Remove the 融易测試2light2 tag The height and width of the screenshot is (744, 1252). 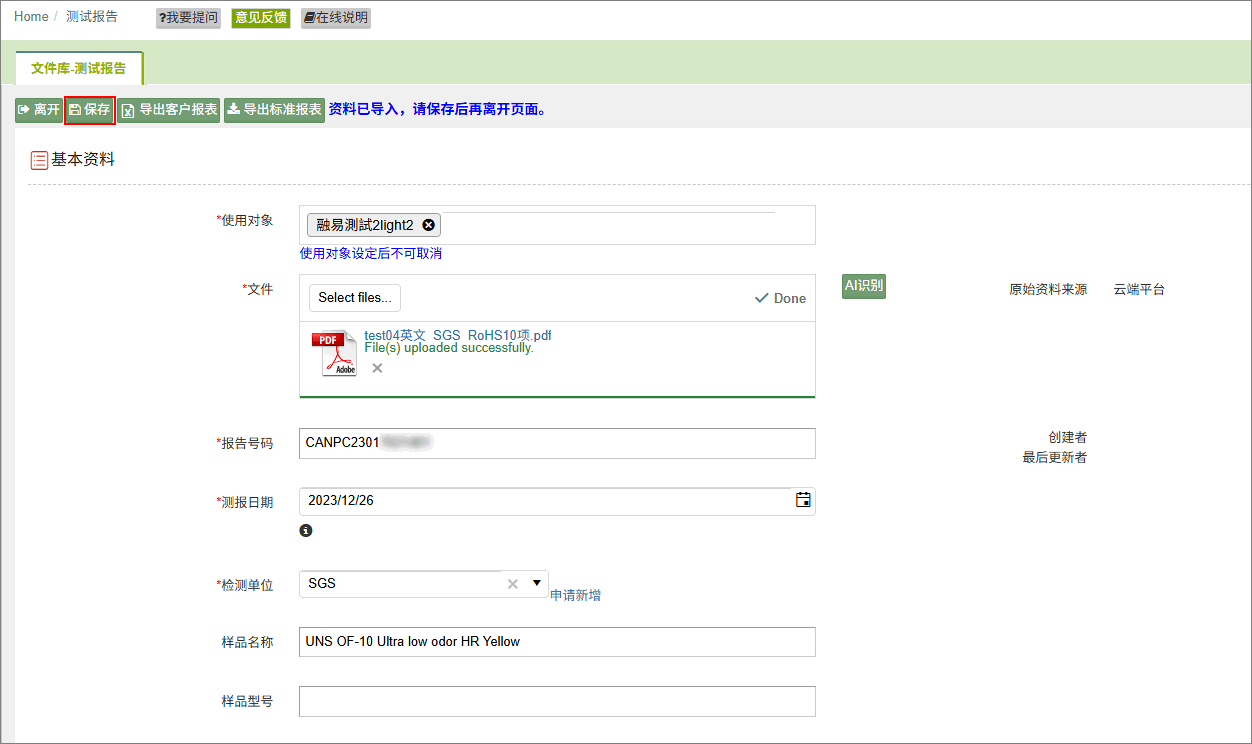pos(429,225)
